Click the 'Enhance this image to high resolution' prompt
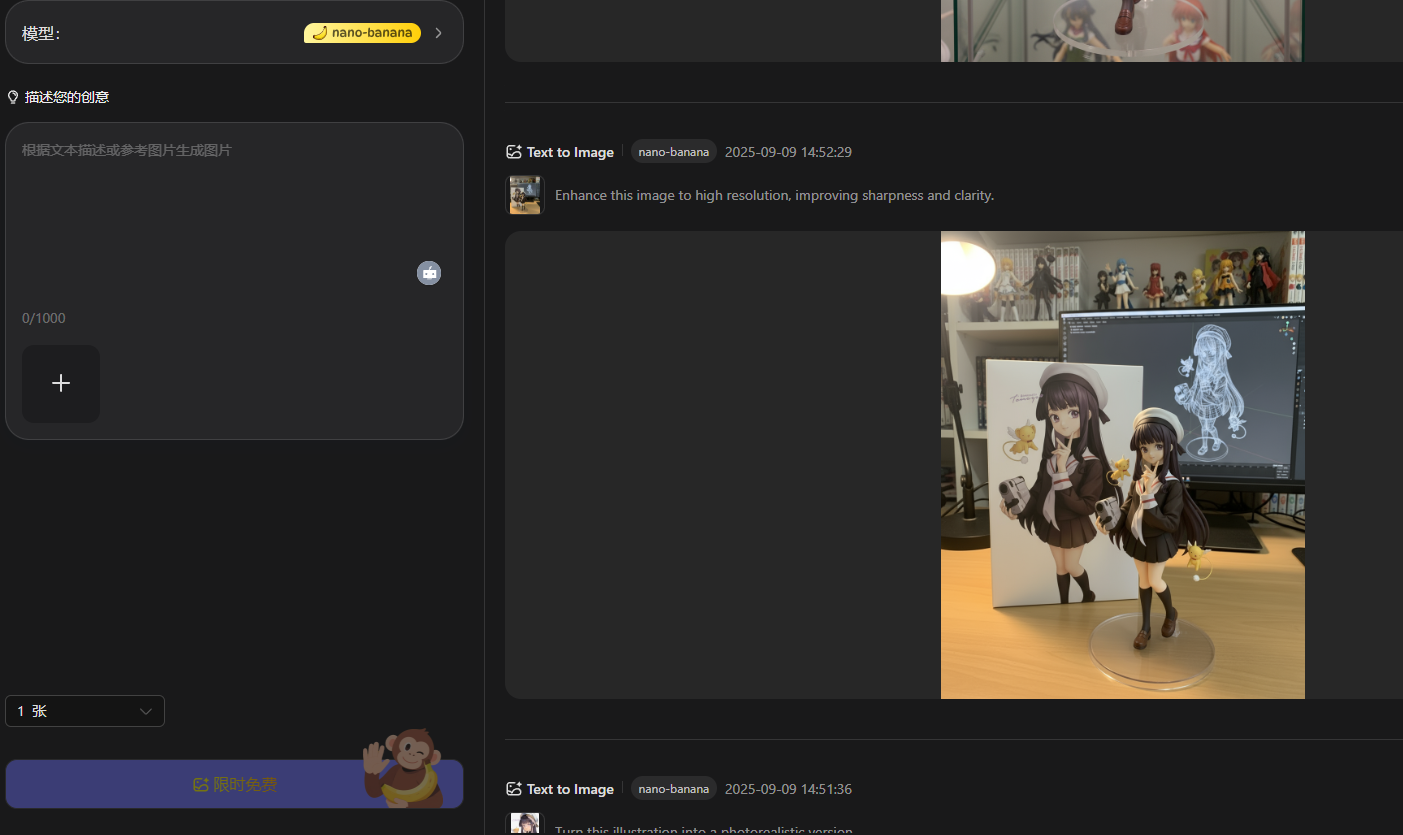This screenshot has width=1403, height=835. click(x=774, y=195)
